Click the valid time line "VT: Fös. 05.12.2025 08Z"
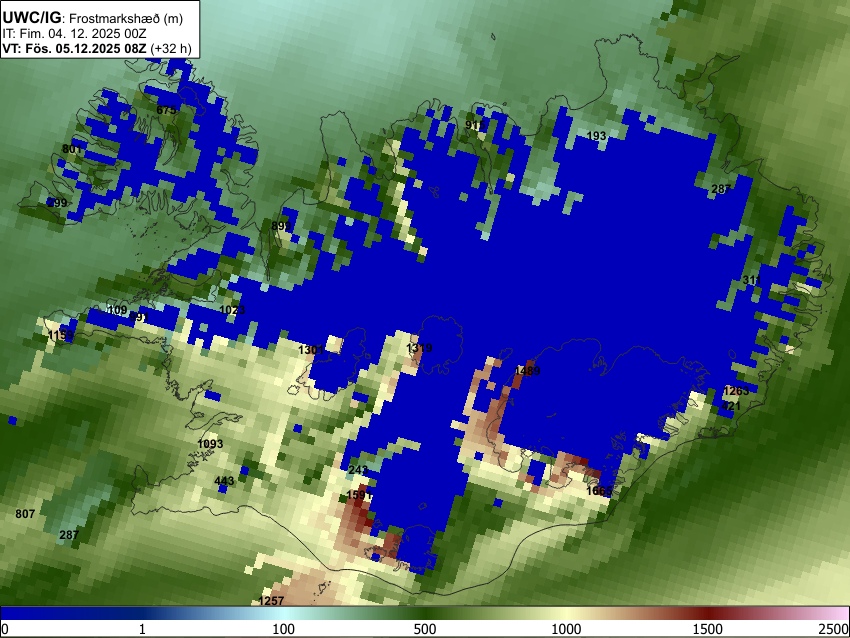 click(74, 48)
